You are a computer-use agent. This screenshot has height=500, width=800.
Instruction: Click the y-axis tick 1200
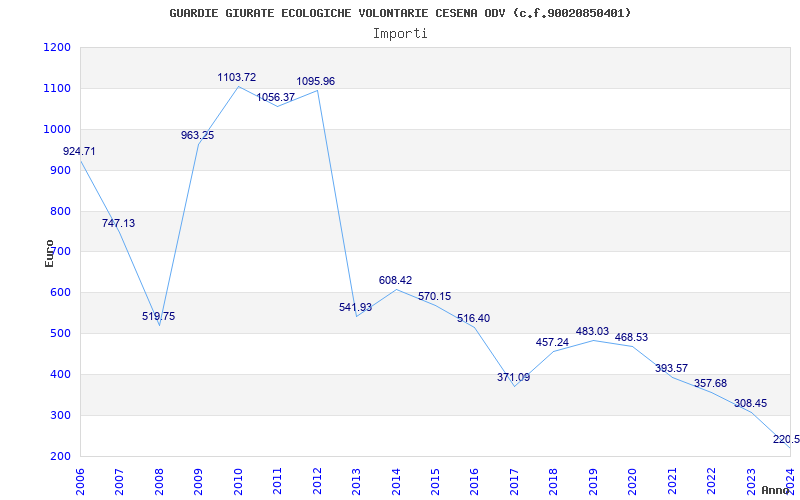pos(57,47)
